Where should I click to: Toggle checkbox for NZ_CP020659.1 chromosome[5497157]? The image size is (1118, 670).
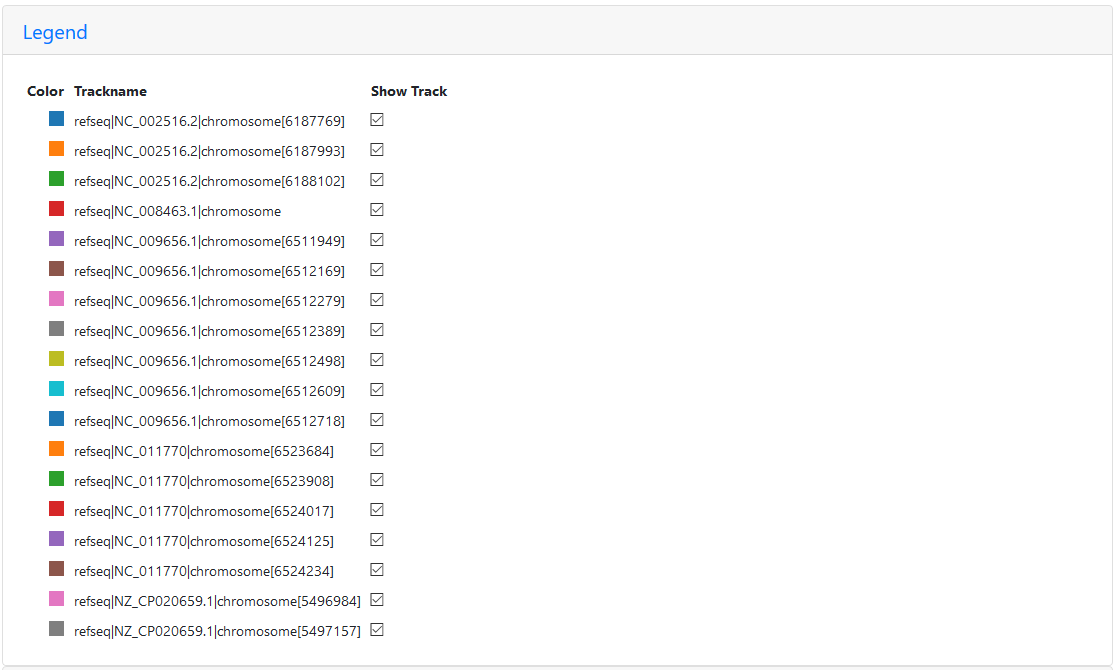377,629
